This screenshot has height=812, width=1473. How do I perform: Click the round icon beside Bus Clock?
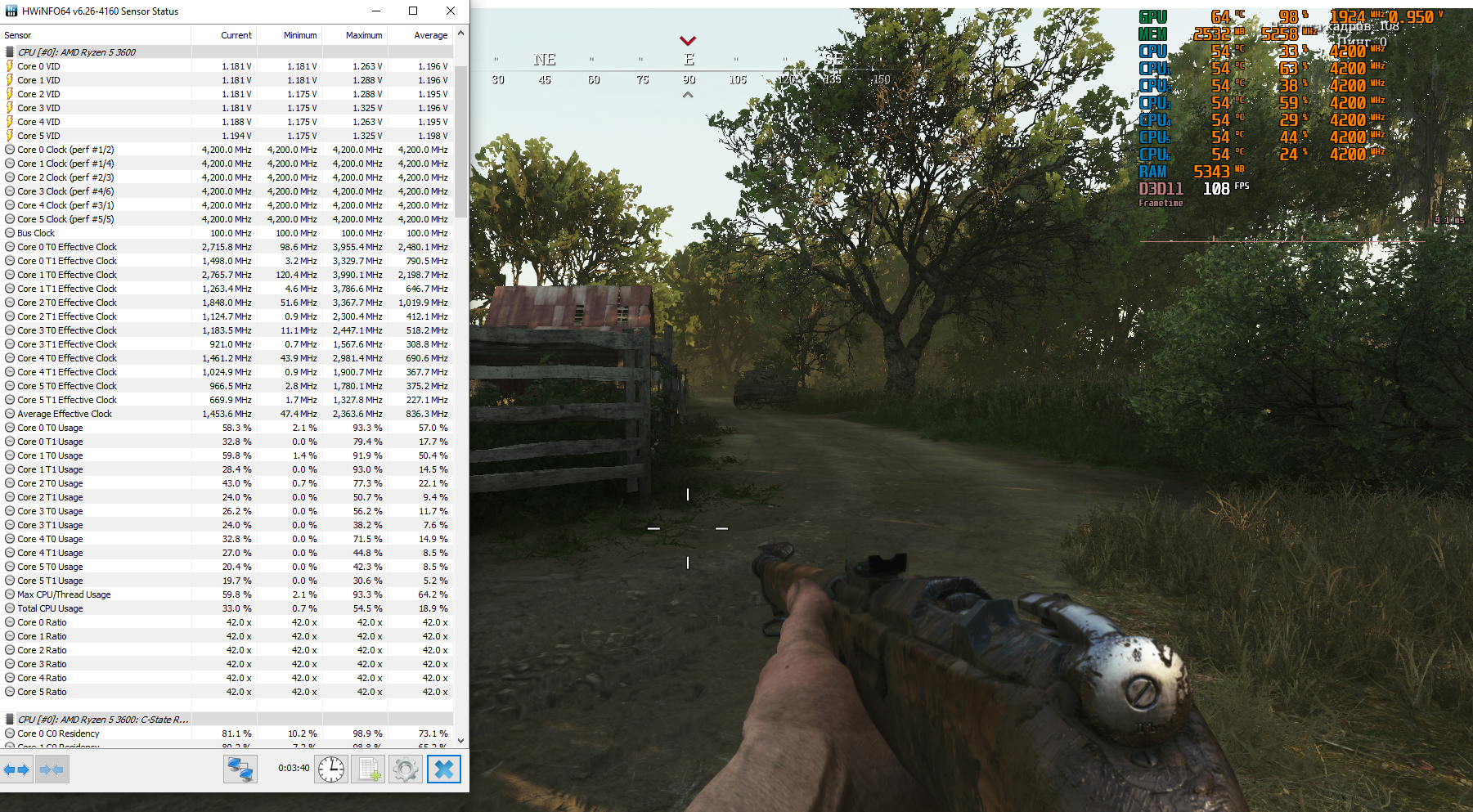pos(10,233)
